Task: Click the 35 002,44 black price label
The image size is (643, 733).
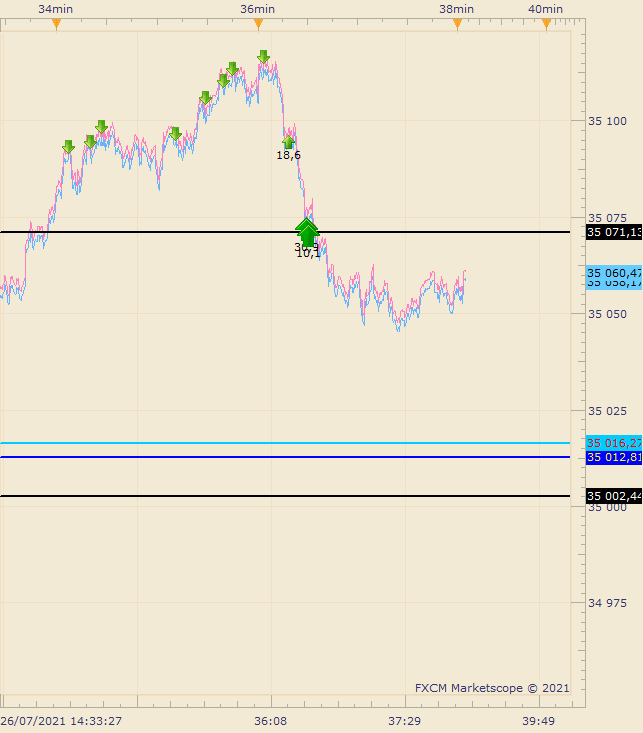Action: click(x=614, y=496)
